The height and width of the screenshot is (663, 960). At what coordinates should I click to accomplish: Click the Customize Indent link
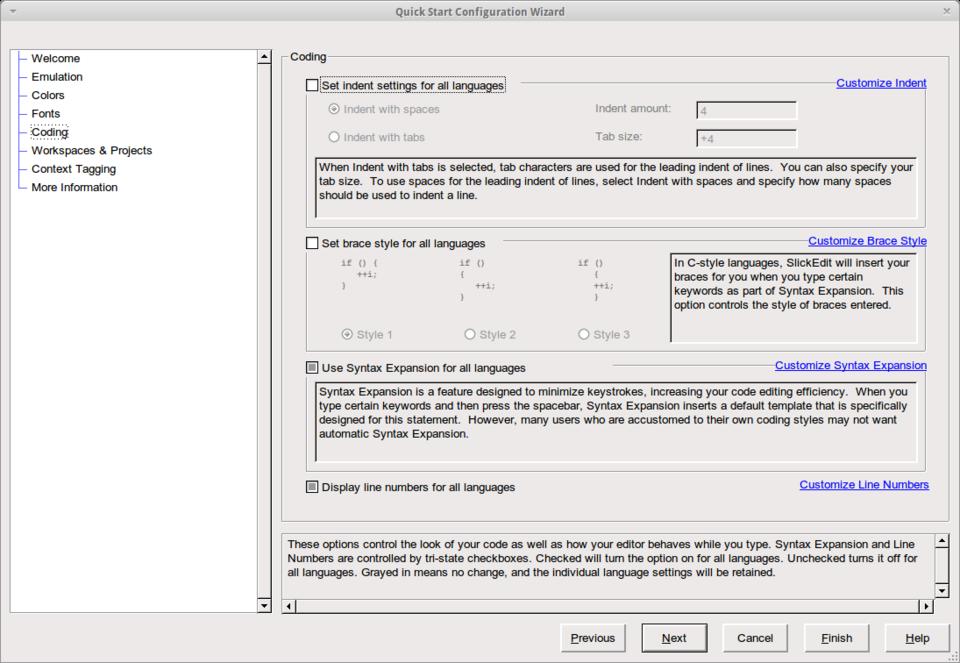pos(880,83)
